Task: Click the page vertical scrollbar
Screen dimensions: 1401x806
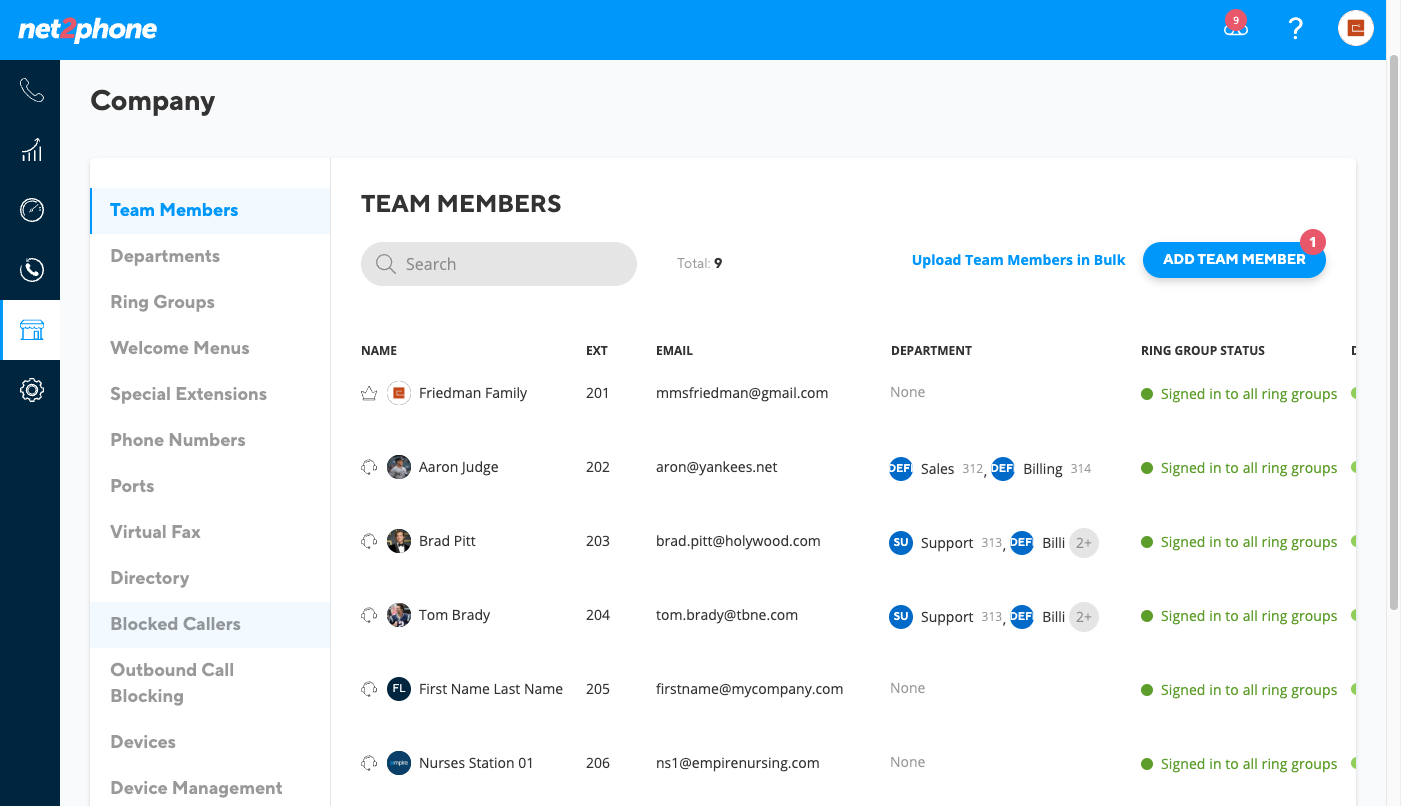Action: [1394, 330]
